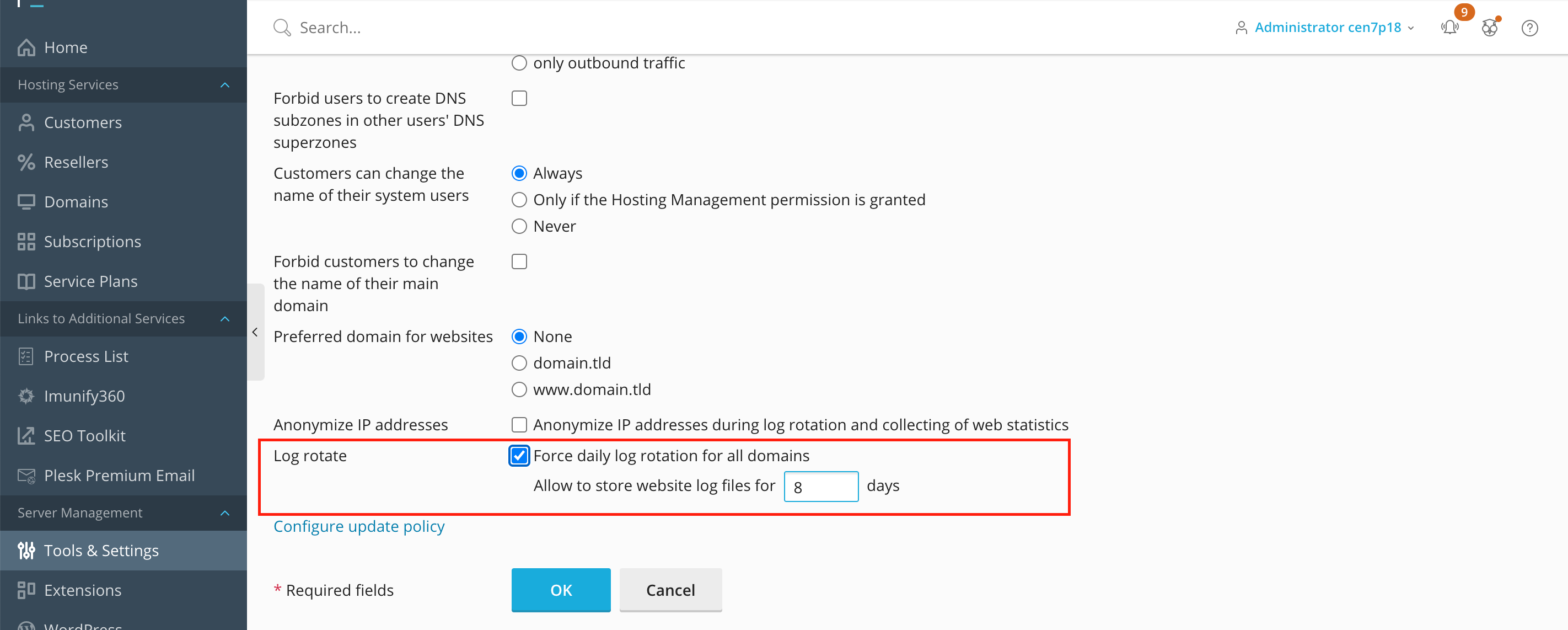Click the Plesk Premium Email envelope icon
The image size is (1568, 630).
26,475
